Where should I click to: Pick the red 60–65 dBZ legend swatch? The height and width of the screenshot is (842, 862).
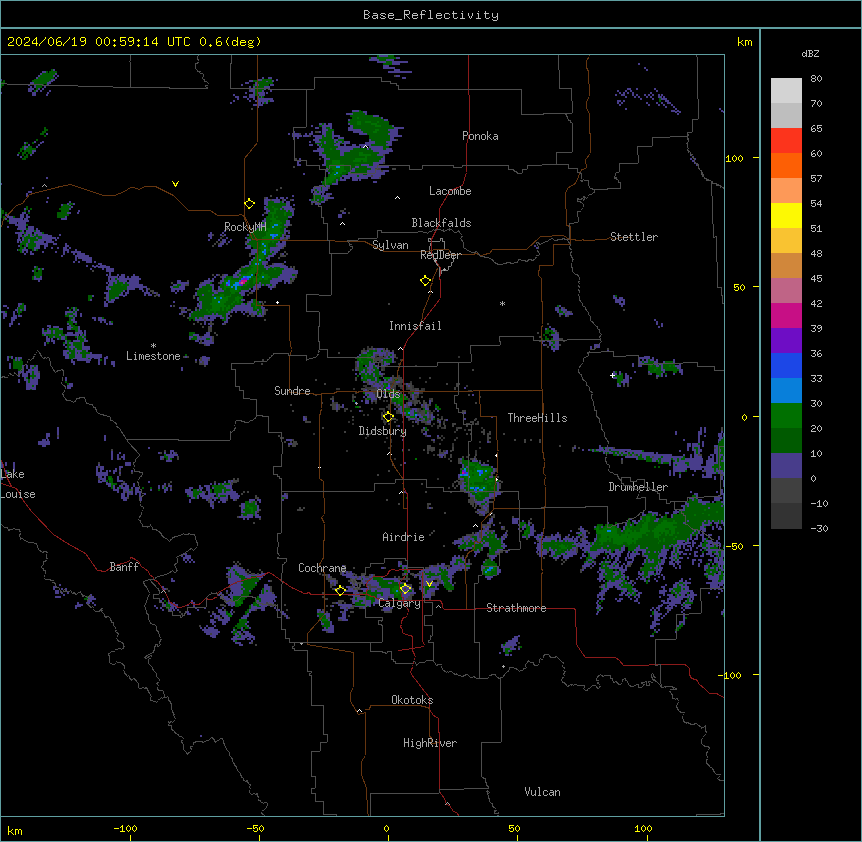click(786, 141)
